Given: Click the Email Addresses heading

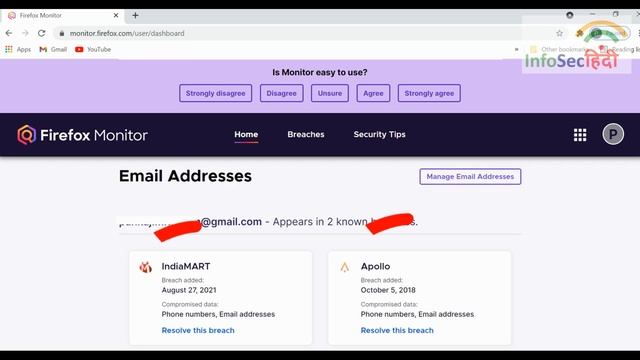Looking at the screenshot, I should (185, 176).
